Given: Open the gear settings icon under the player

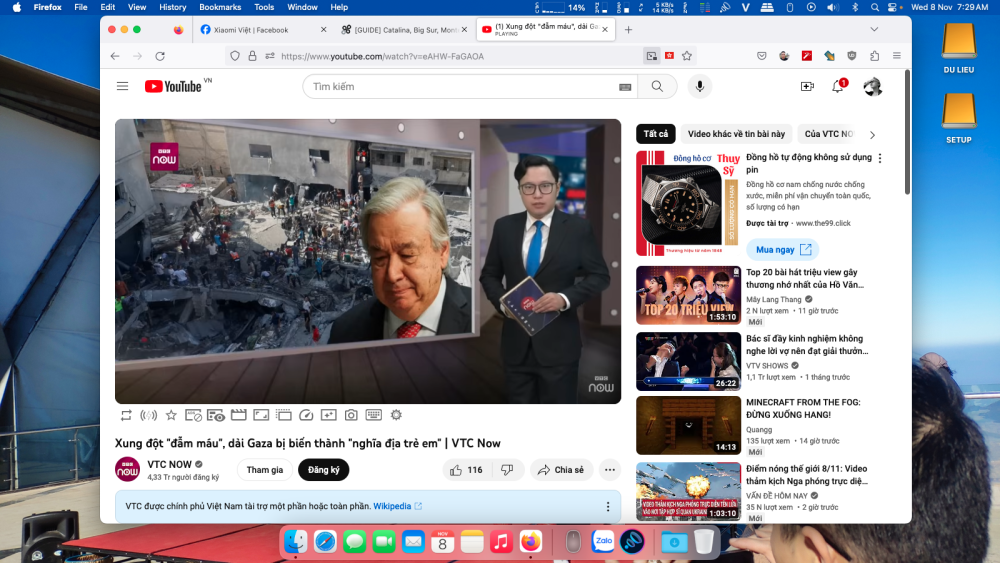Looking at the screenshot, I should tap(396, 415).
